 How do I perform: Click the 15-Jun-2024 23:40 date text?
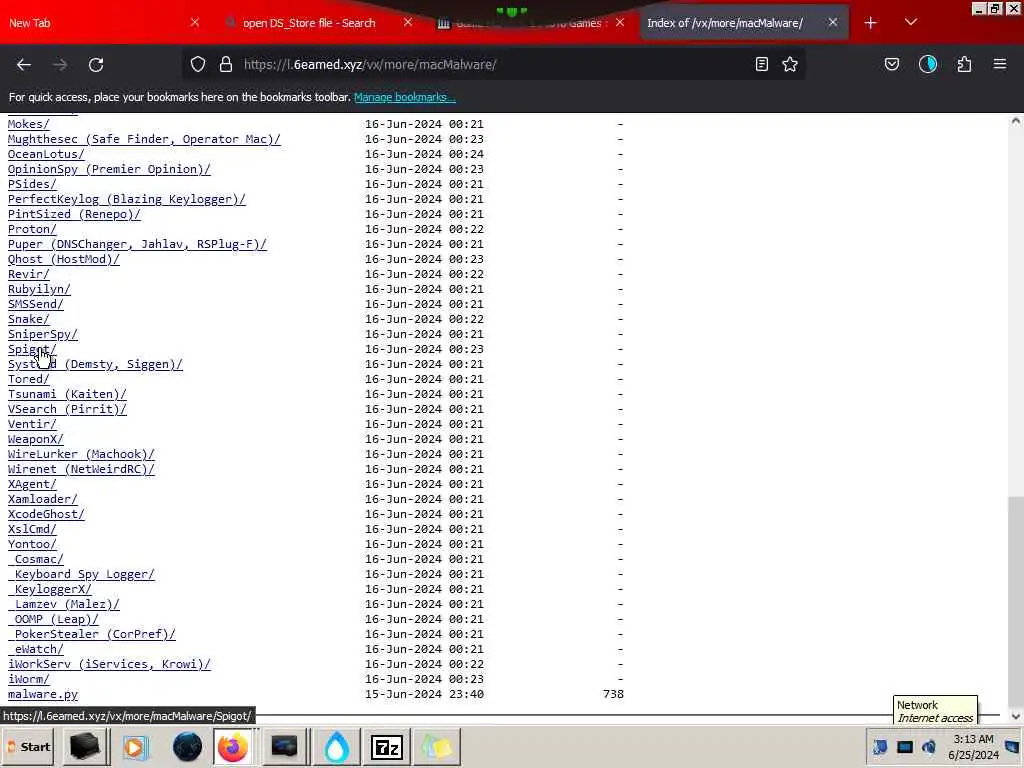pyautogui.click(x=424, y=694)
